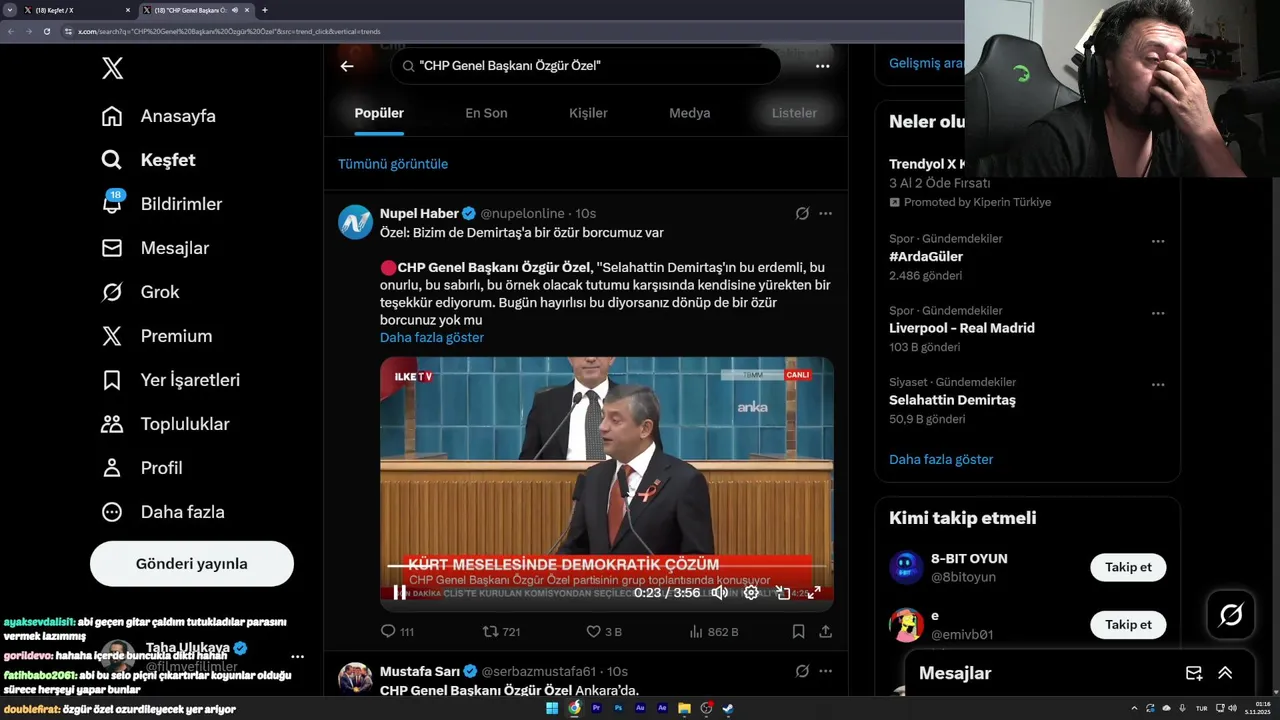Click the browser address bar

(x=510, y=31)
